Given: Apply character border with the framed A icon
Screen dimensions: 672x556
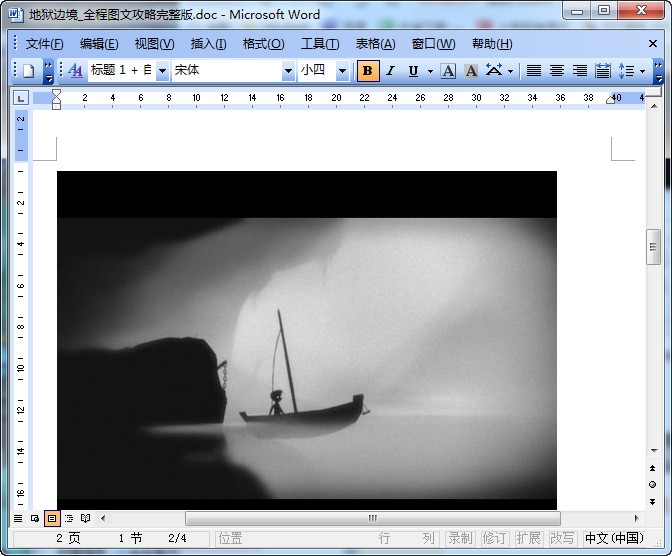Looking at the screenshot, I should [x=448, y=71].
